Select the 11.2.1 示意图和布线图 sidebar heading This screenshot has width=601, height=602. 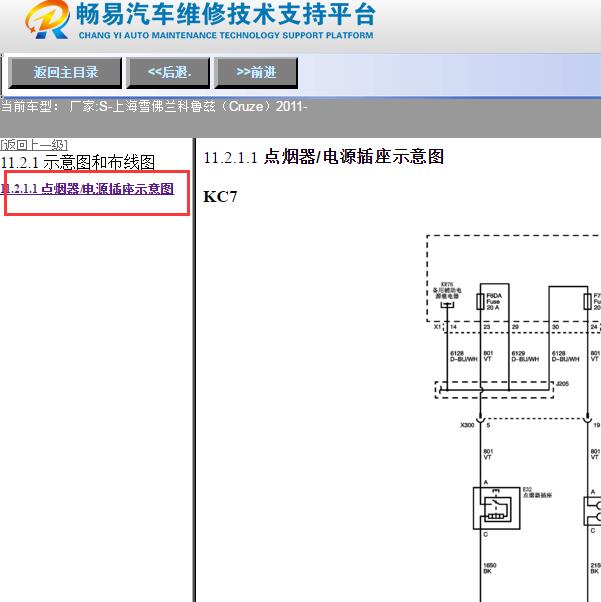tap(78, 162)
